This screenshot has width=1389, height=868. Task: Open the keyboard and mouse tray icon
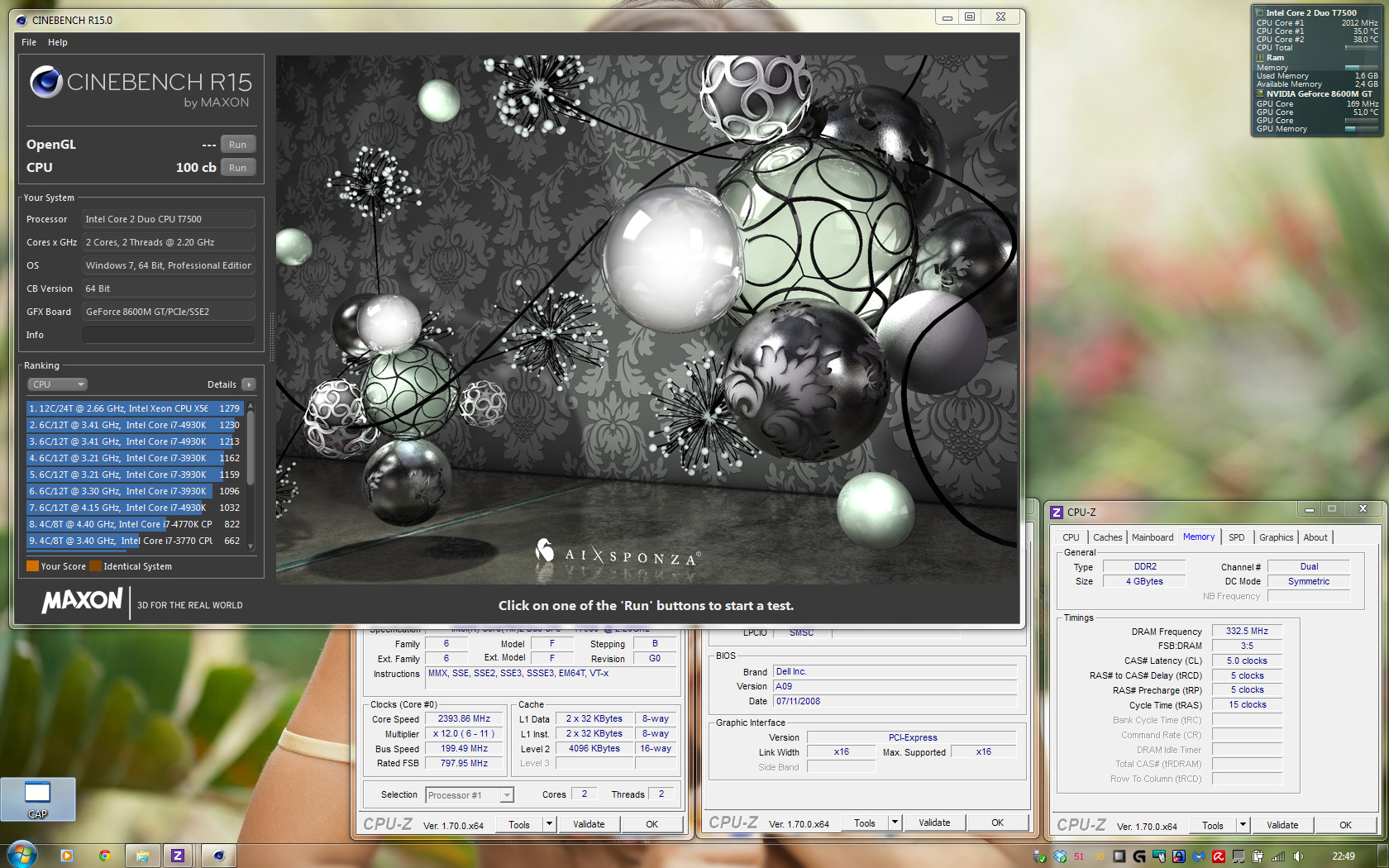pyautogui.click(x=1159, y=856)
